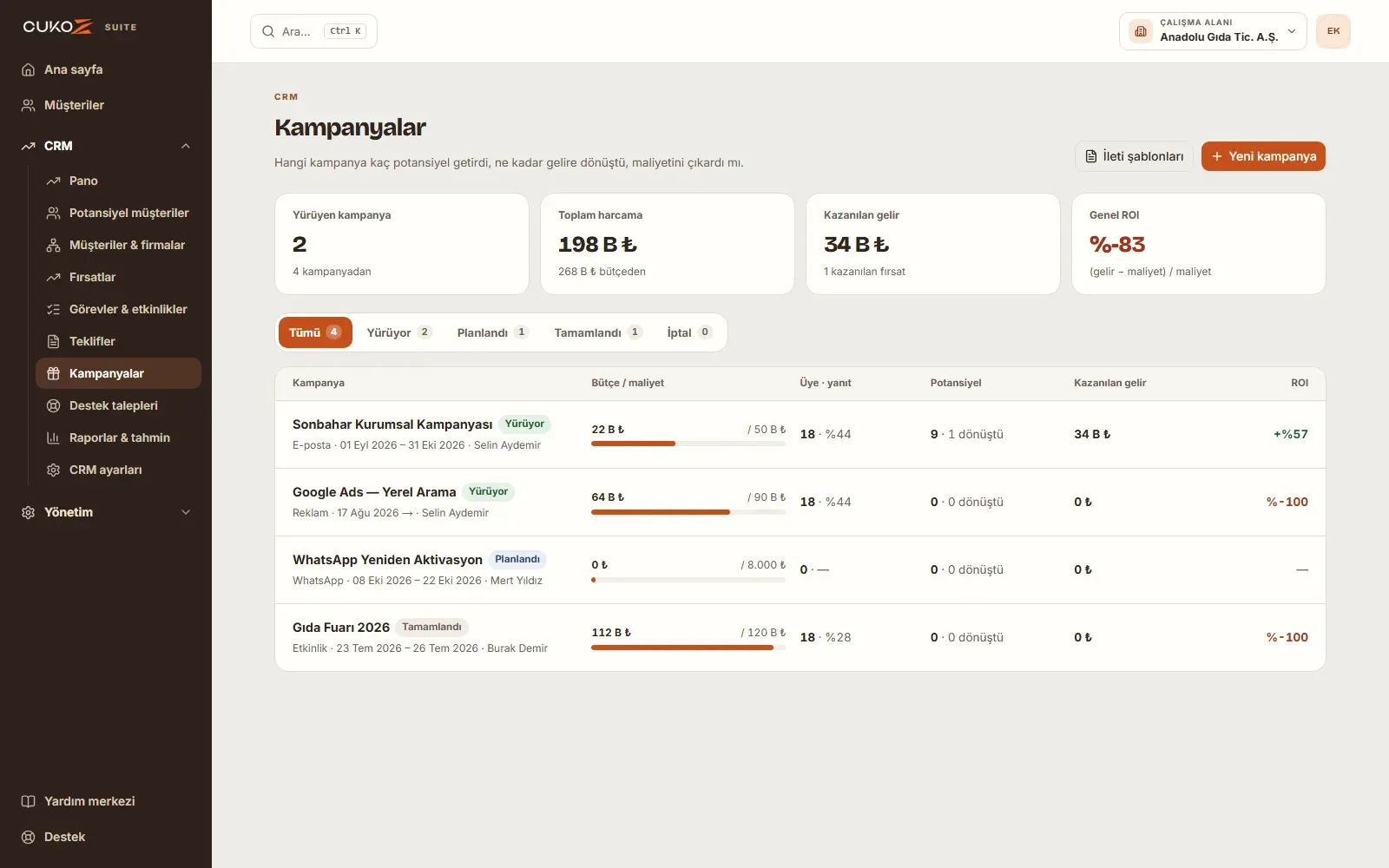Collapse the CRM section chevron

click(x=186, y=146)
